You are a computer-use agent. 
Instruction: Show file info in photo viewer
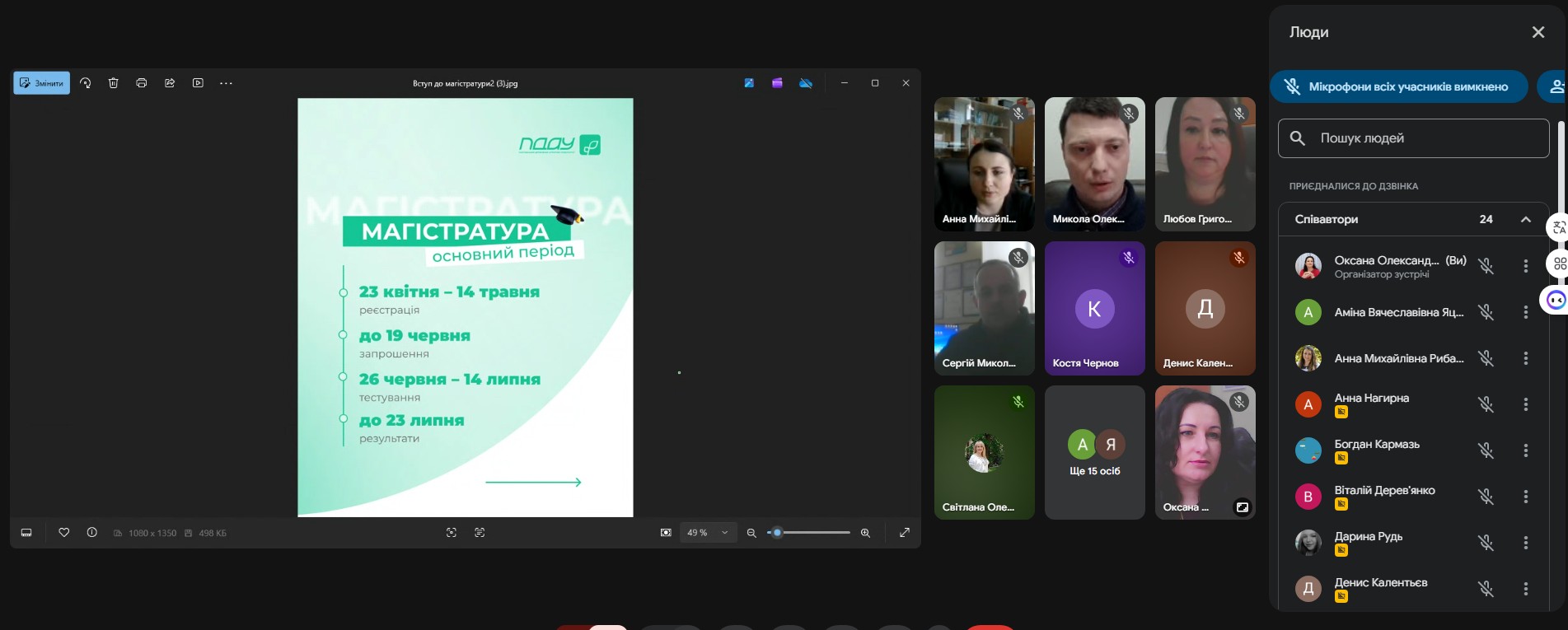pyautogui.click(x=92, y=533)
